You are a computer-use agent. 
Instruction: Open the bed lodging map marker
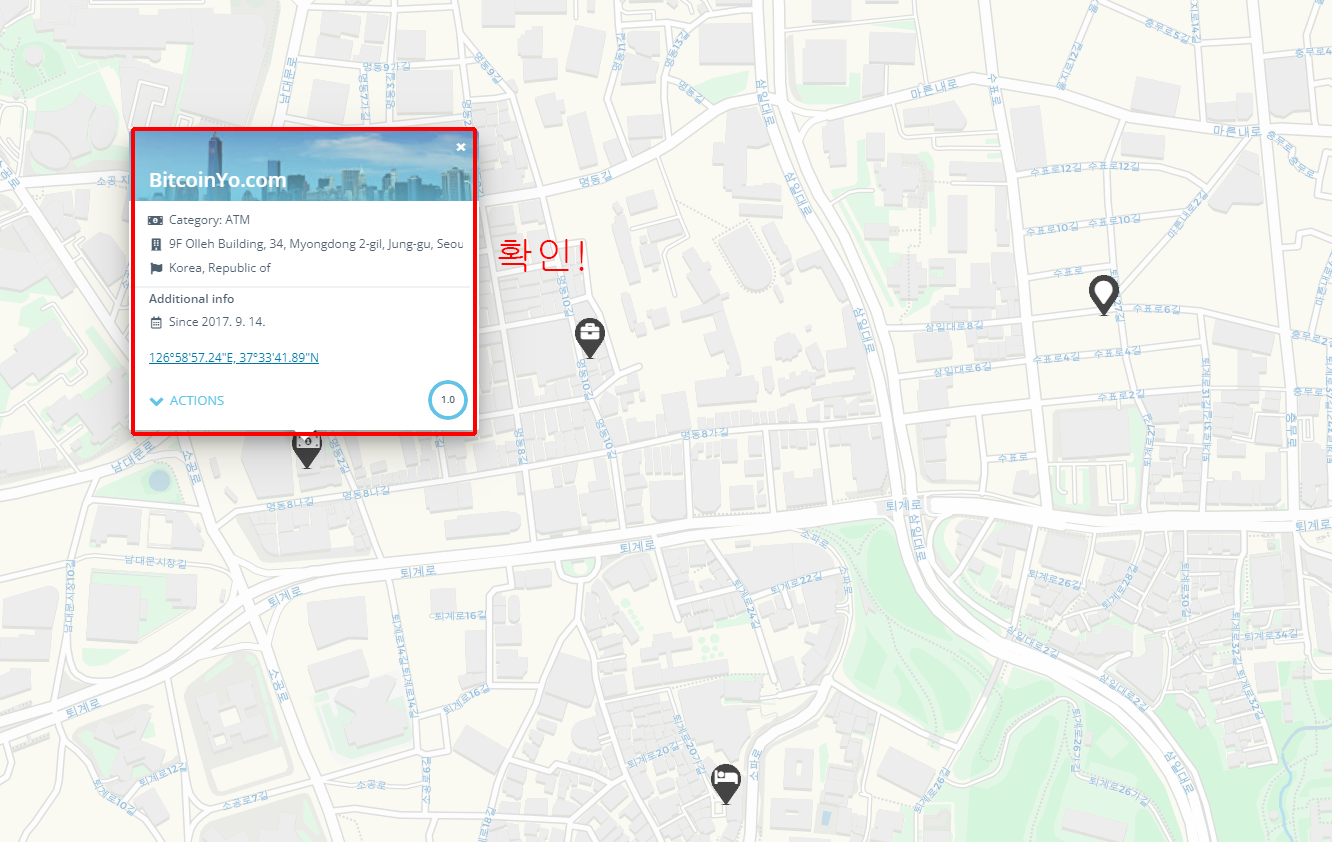tap(726, 783)
